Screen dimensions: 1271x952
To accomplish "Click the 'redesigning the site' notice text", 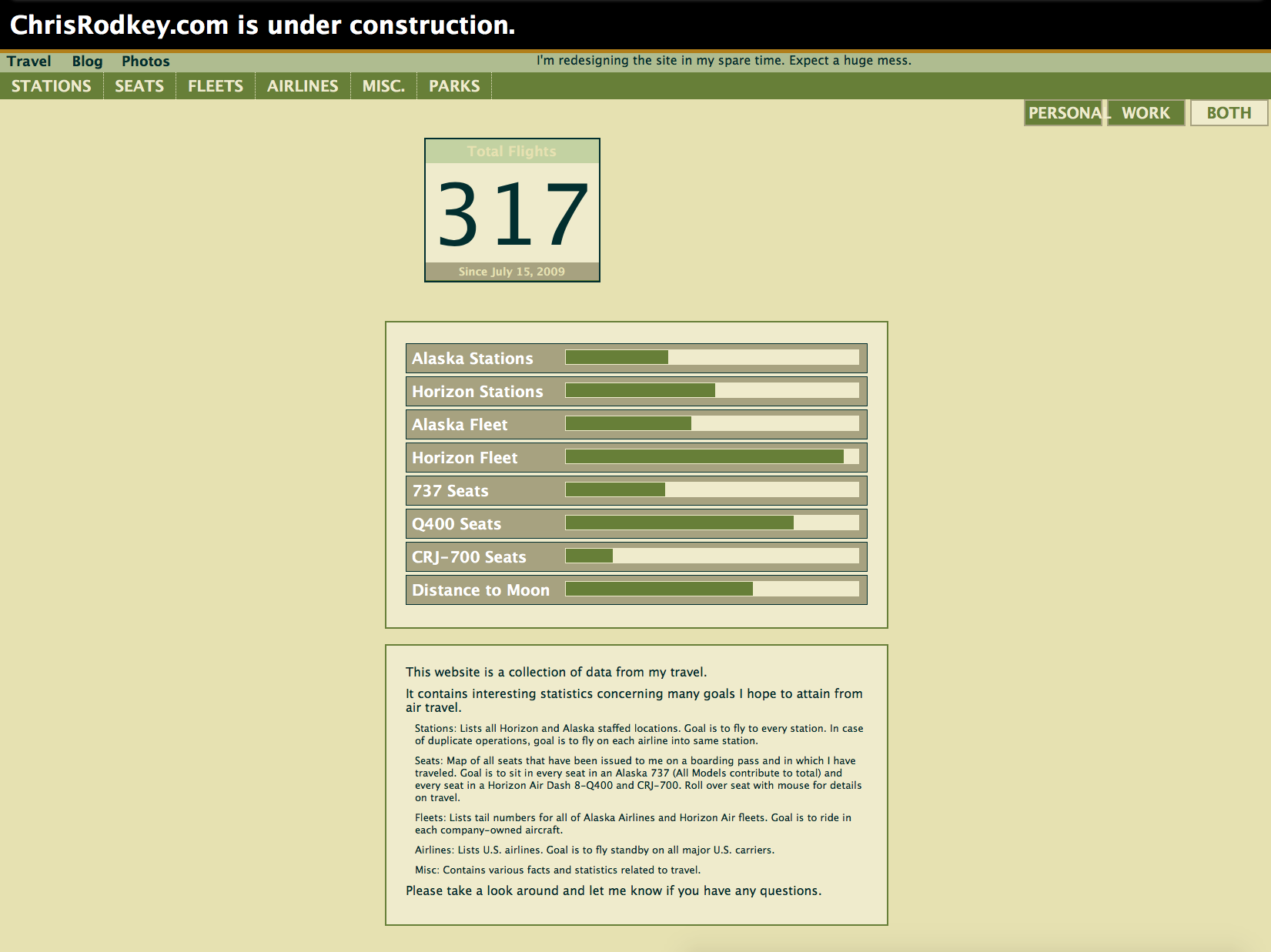I will coord(724,61).
